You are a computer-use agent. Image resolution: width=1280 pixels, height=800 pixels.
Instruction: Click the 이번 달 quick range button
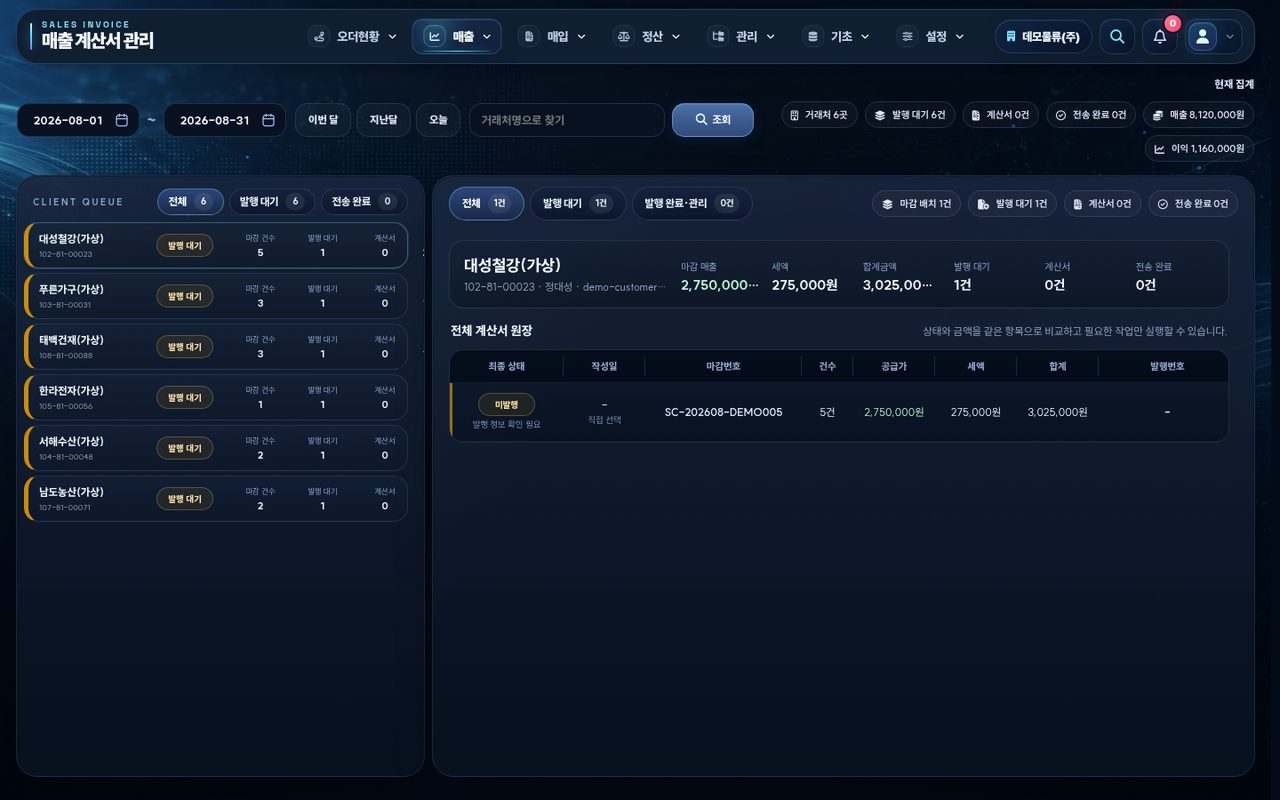(x=323, y=120)
